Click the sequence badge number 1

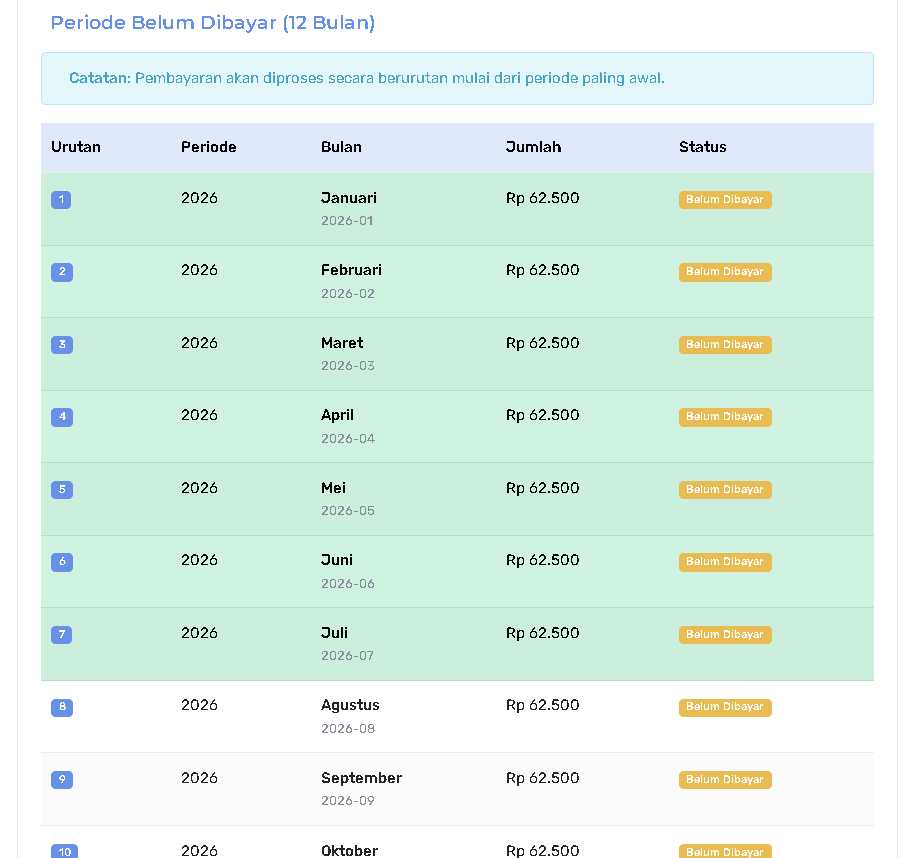[61, 200]
